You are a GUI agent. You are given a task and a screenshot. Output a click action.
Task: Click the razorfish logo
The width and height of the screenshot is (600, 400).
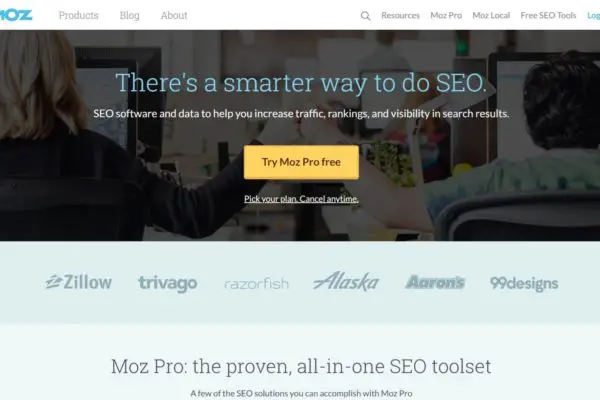pos(256,284)
